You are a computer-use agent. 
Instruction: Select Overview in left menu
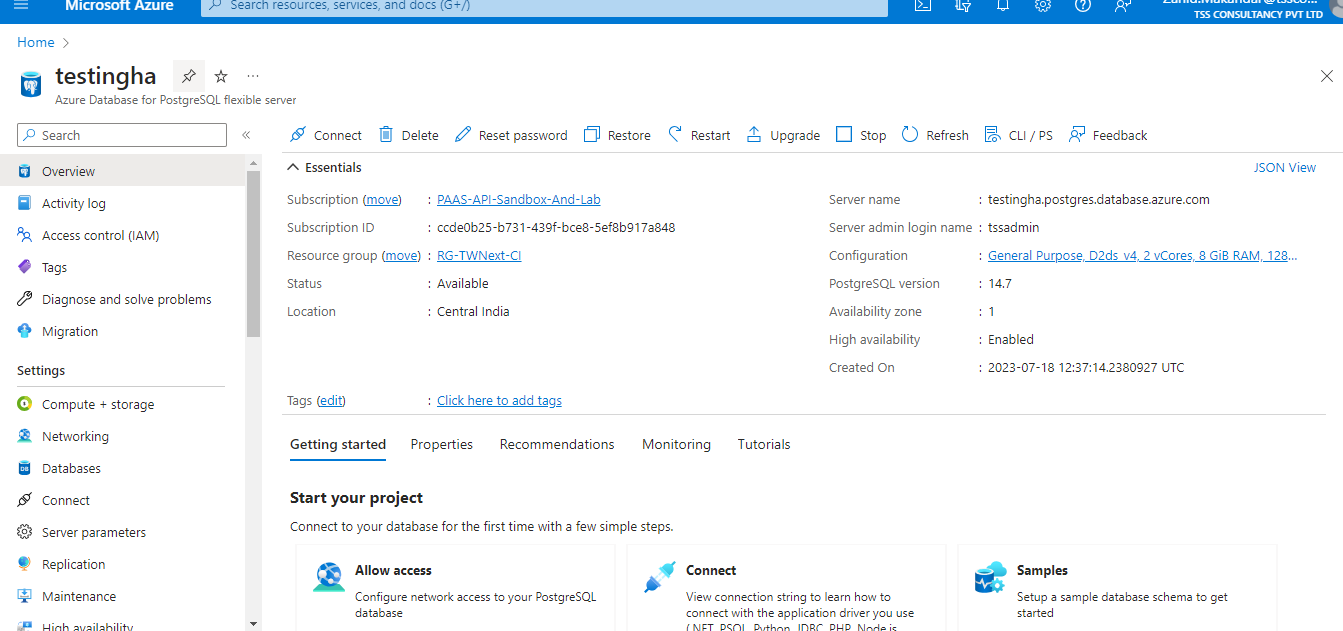(122, 172)
